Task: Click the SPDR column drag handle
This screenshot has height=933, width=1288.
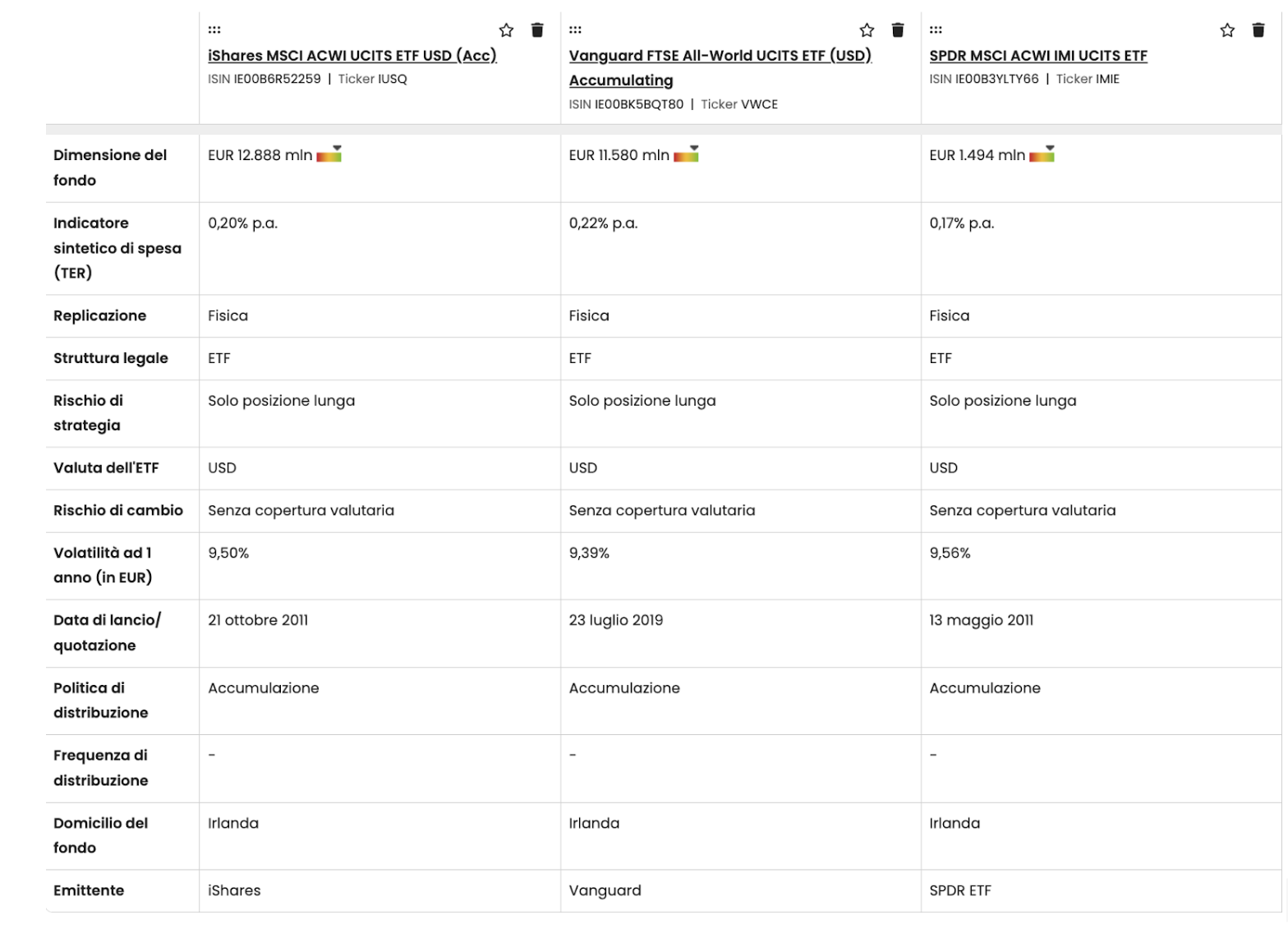Action: click(936, 30)
